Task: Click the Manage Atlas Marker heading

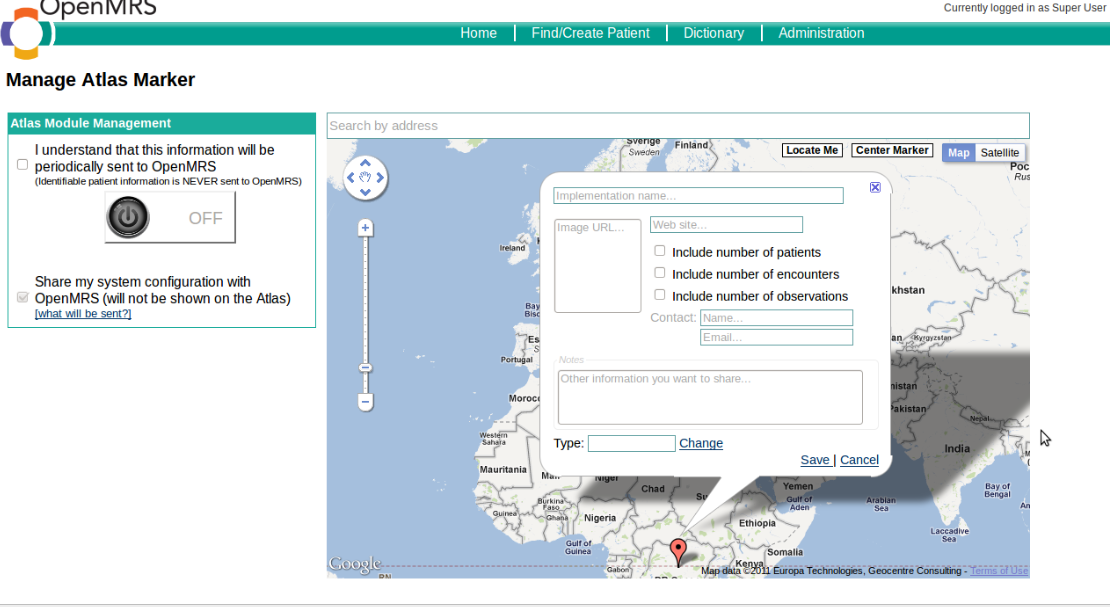Action: point(101,79)
